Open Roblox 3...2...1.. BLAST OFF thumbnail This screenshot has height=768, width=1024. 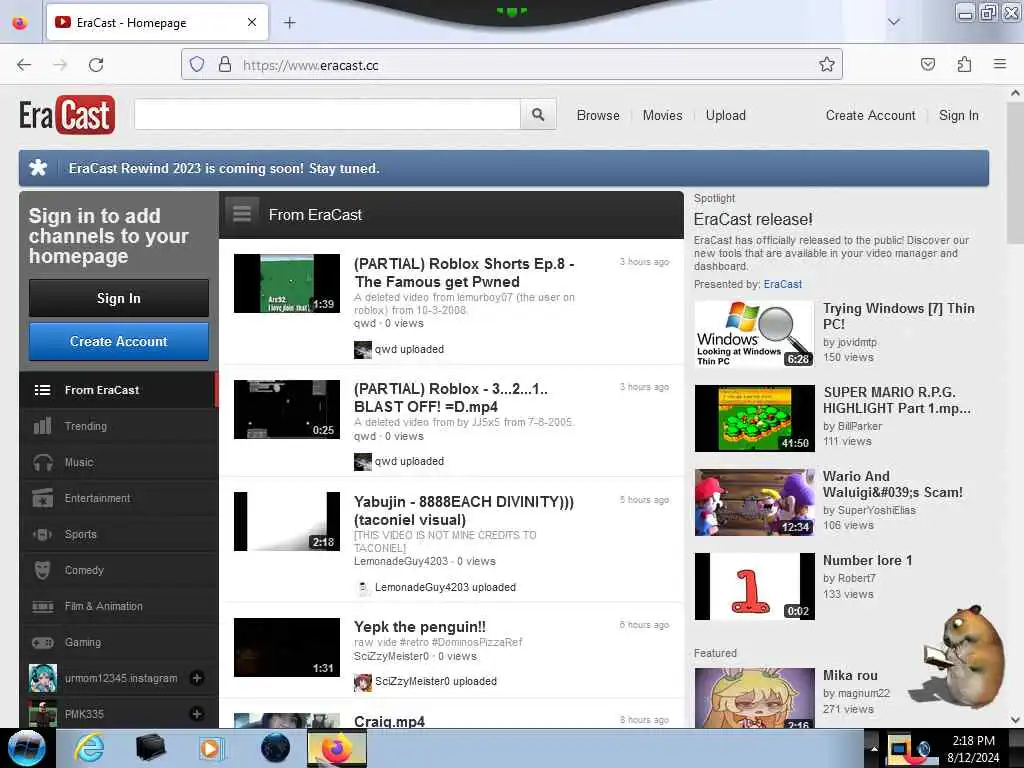[x=287, y=409]
